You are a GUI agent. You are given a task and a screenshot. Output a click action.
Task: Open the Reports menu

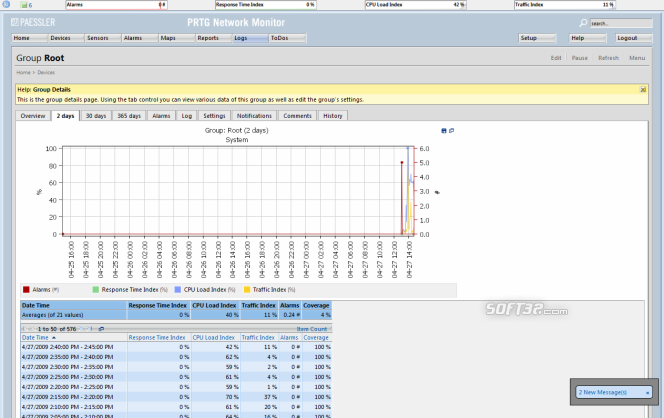213,38
